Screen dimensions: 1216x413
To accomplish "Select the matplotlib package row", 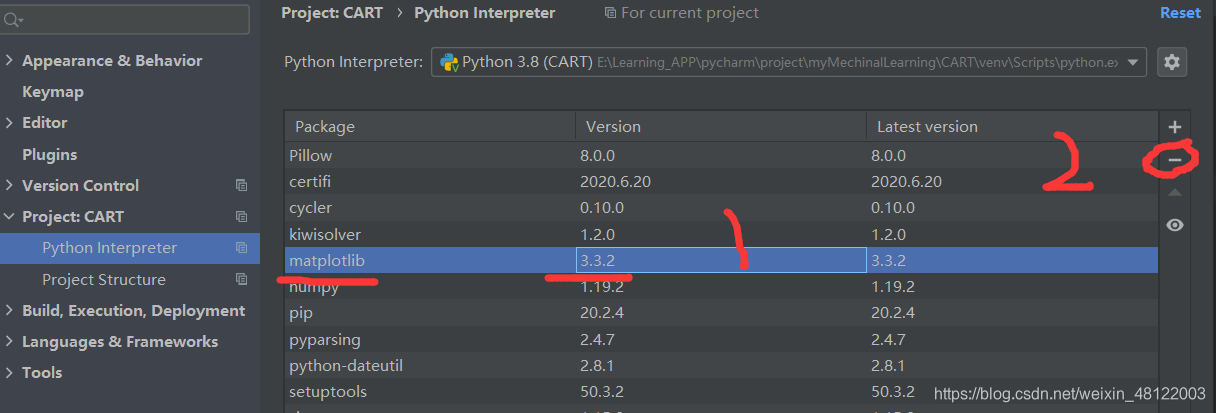I will [x=721, y=260].
